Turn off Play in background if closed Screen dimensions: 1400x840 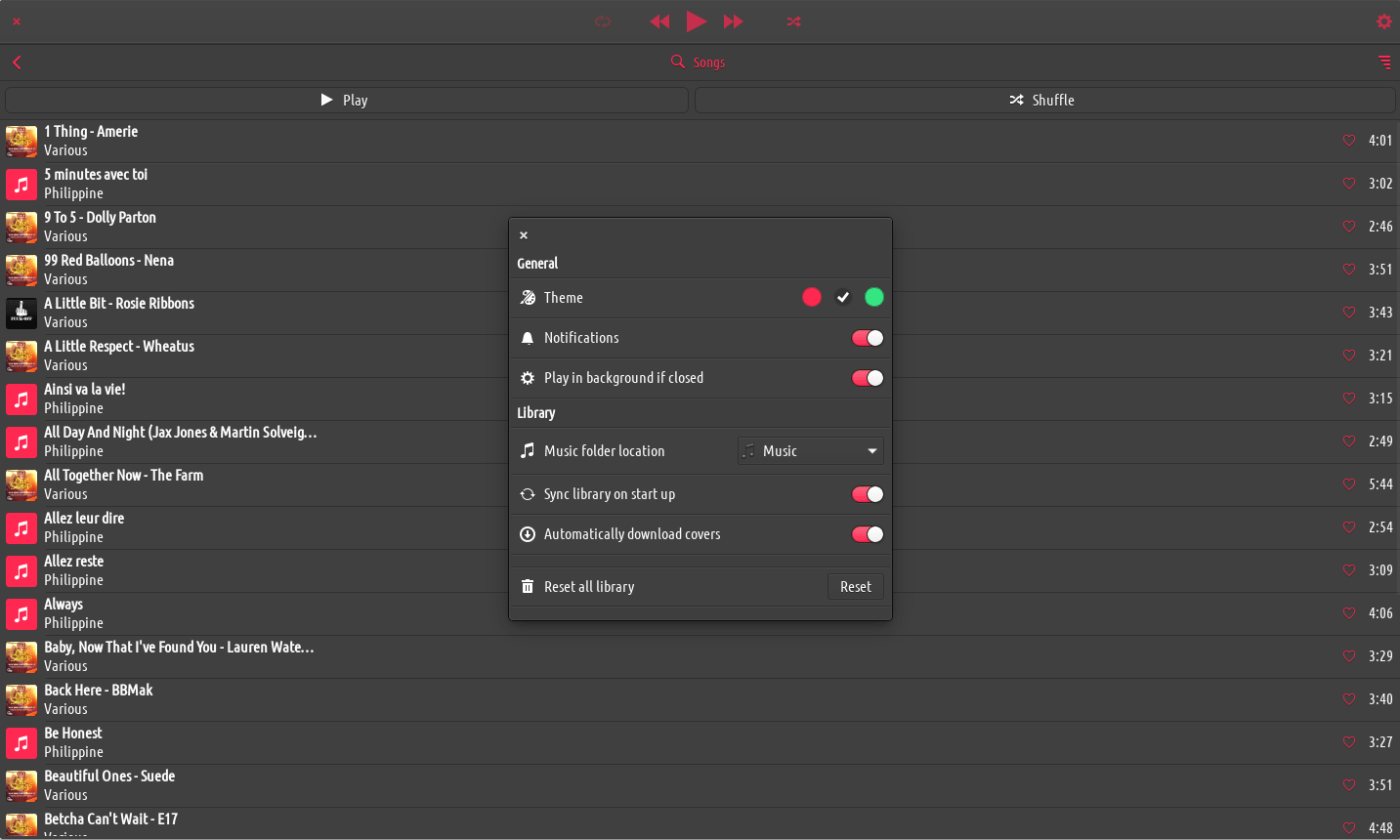867,378
